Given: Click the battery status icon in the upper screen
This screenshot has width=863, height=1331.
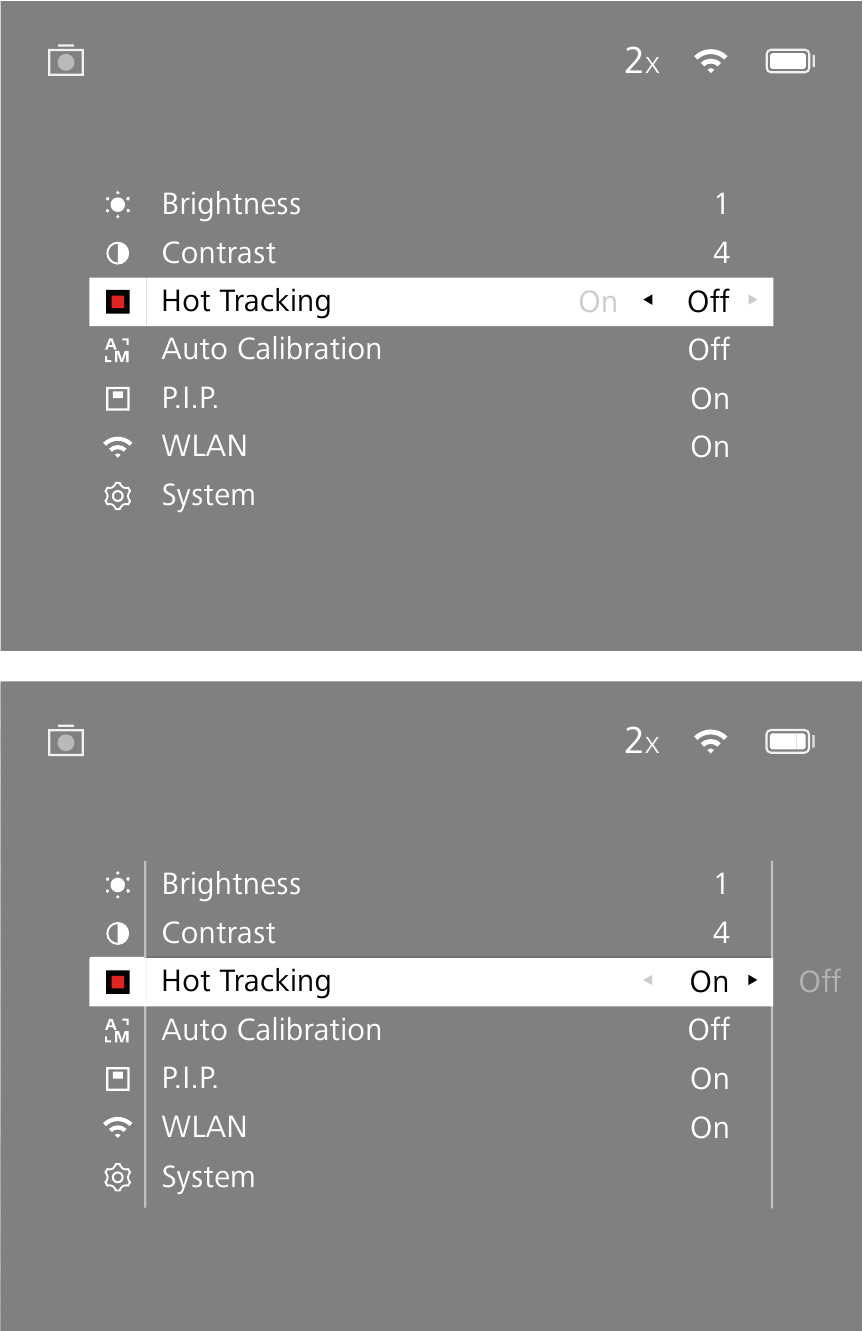Looking at the screenshot, I should pyautogui.click(x=790, y=62).
